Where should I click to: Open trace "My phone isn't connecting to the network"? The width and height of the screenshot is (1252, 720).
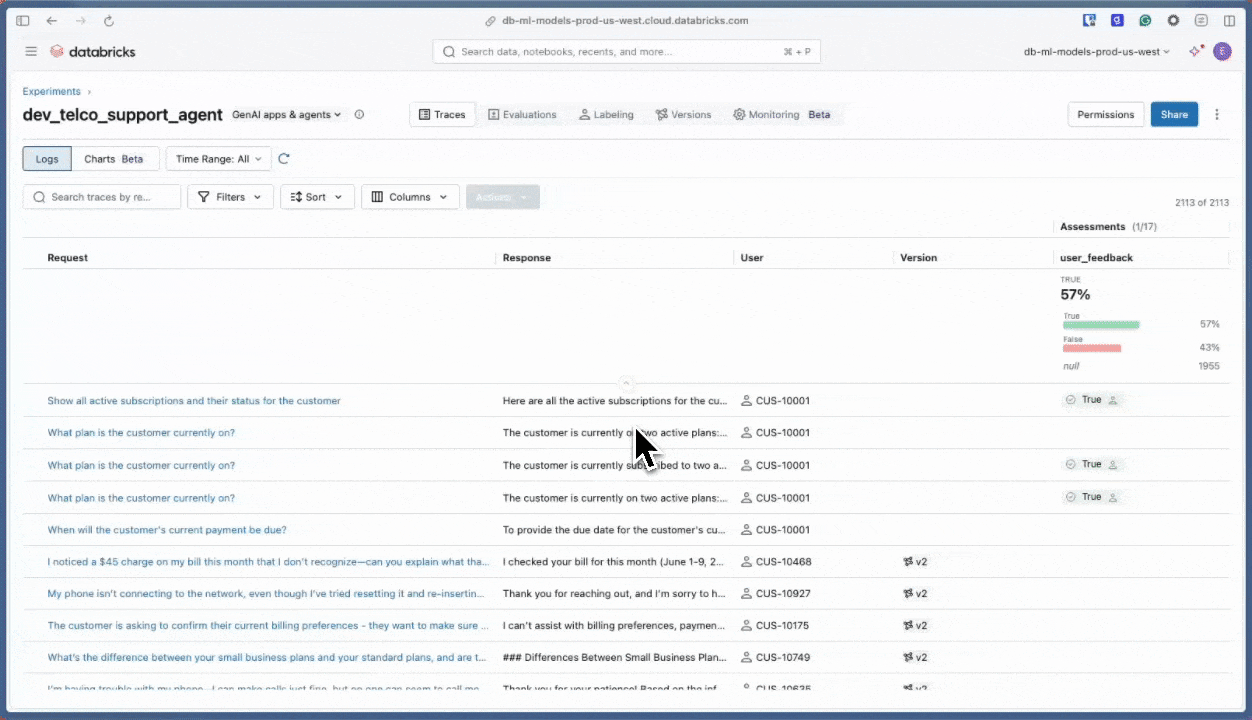point(268,594)
